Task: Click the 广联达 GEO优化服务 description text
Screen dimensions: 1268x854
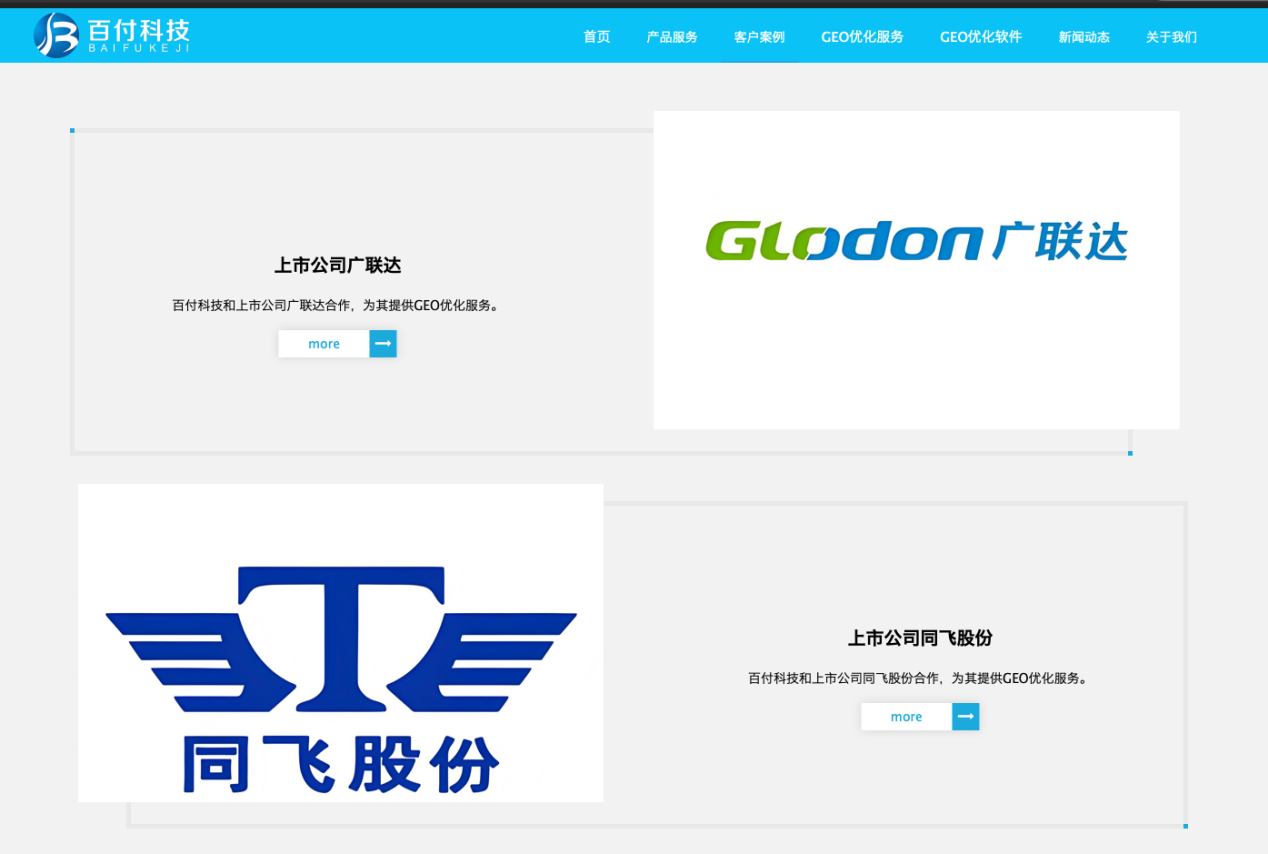Action: (336, 305)
